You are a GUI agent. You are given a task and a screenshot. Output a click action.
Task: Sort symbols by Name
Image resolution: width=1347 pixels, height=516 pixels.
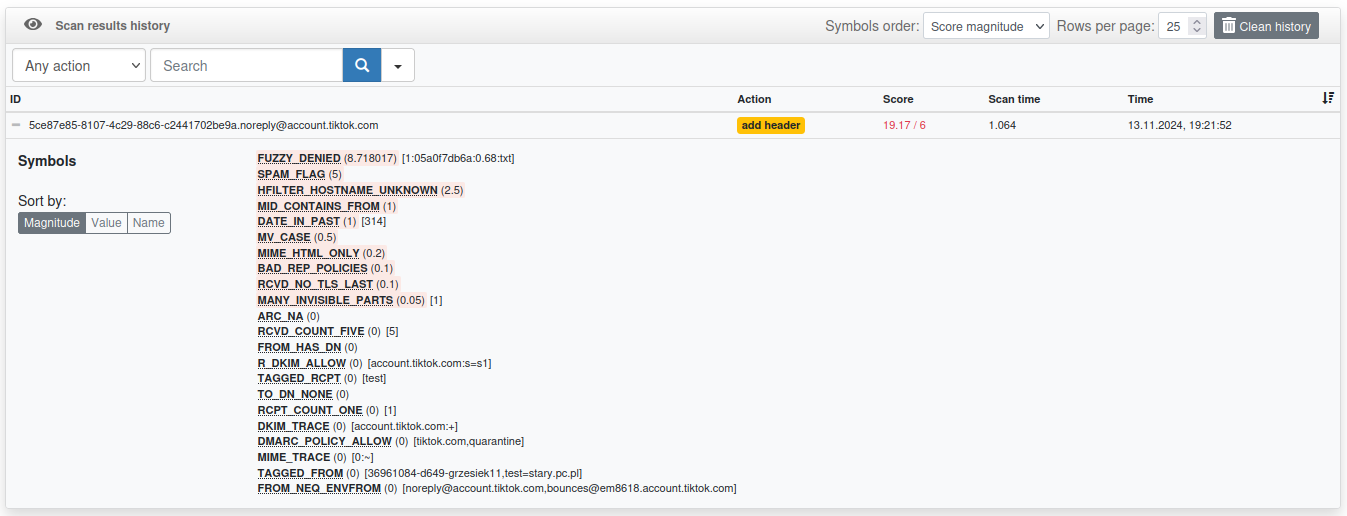148,223
